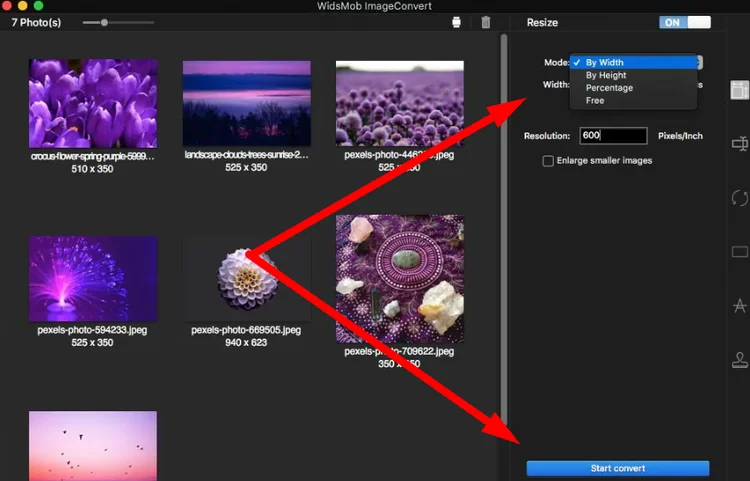This screenshot has width=750, height=481.
Task: Click the trash icon to delete photos
Action: [x=486, y=22]
